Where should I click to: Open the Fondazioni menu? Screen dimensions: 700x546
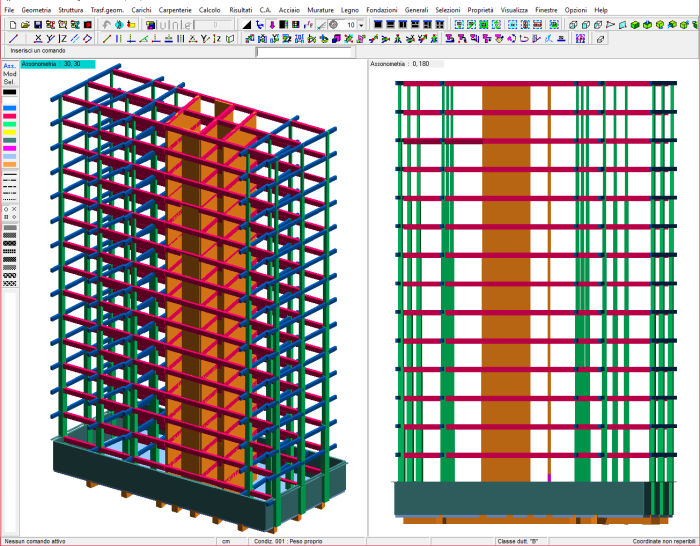pos(382,9)
